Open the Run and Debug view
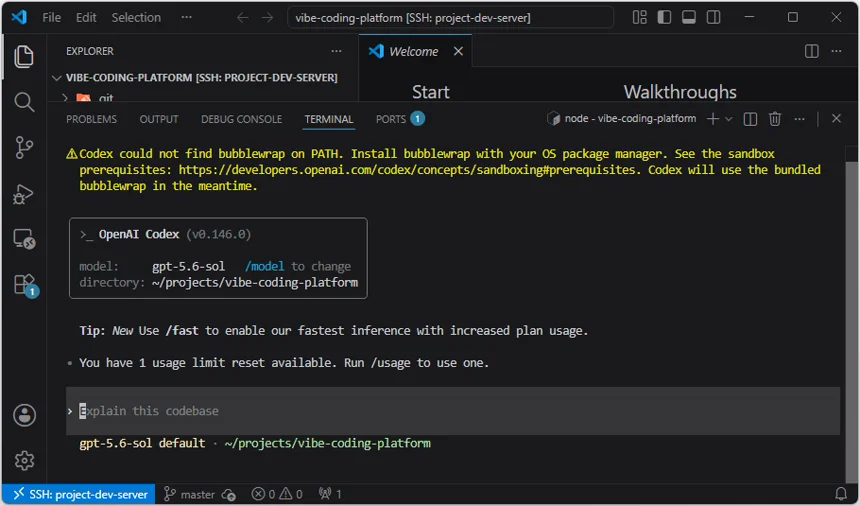860x506 pixels. (x=24, y=194)
